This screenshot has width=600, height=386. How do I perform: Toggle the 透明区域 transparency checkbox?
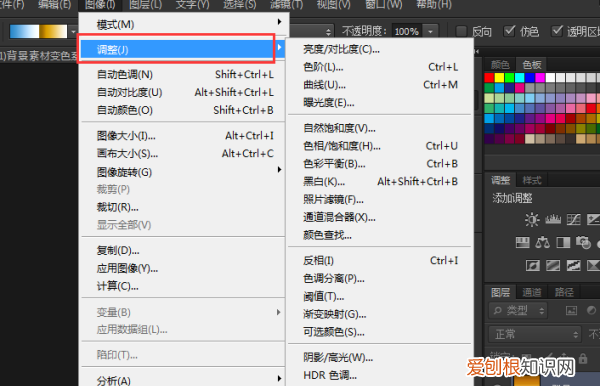pos(557,31)
